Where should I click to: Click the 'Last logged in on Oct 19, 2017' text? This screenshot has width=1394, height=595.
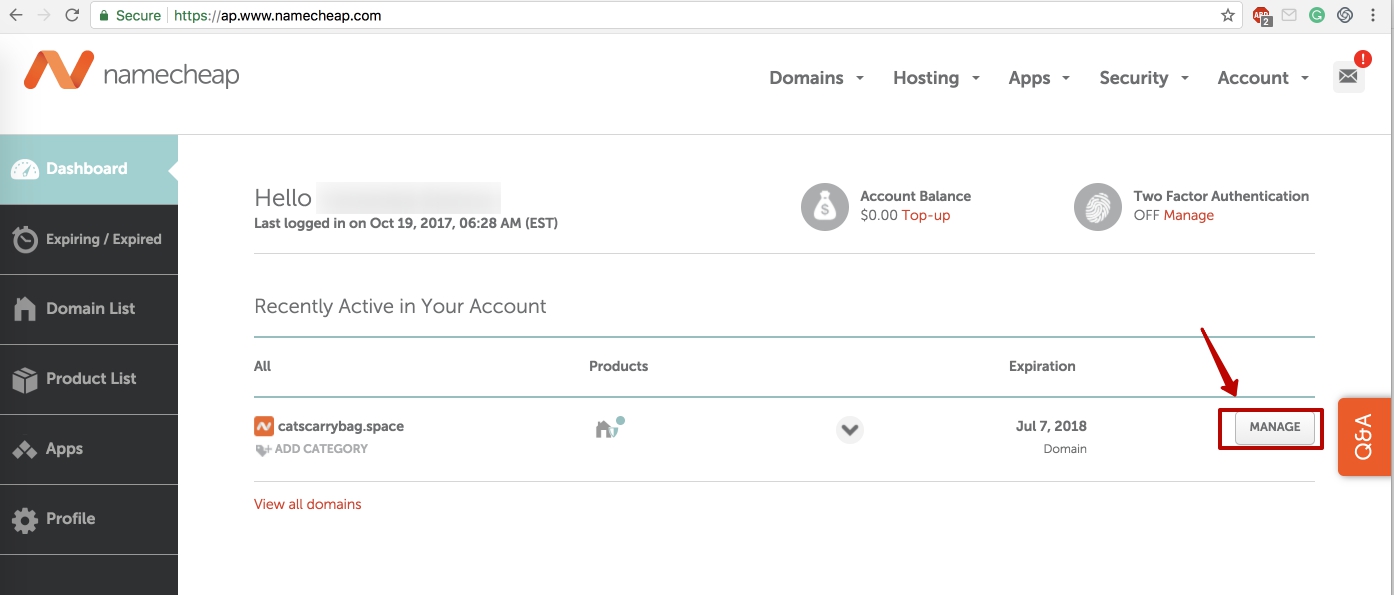coord(406,223)
